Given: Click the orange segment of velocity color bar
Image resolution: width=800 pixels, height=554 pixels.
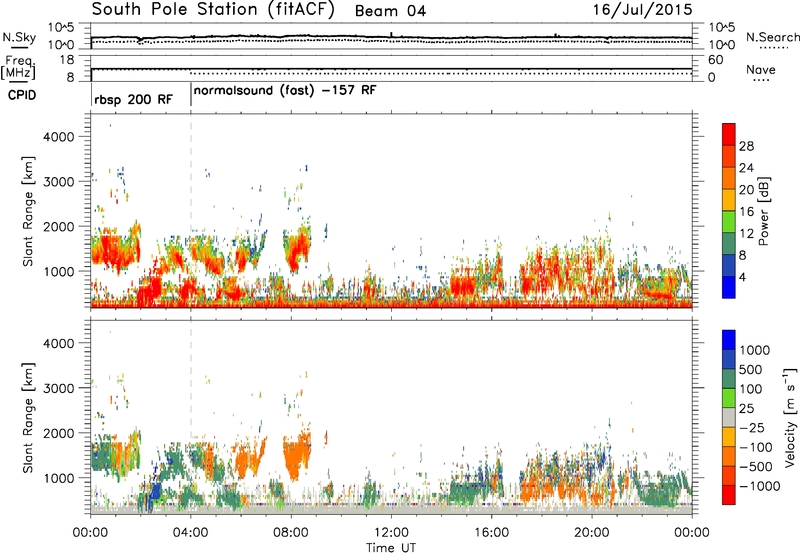Looking at the screenshot, I should pos(729,456).
